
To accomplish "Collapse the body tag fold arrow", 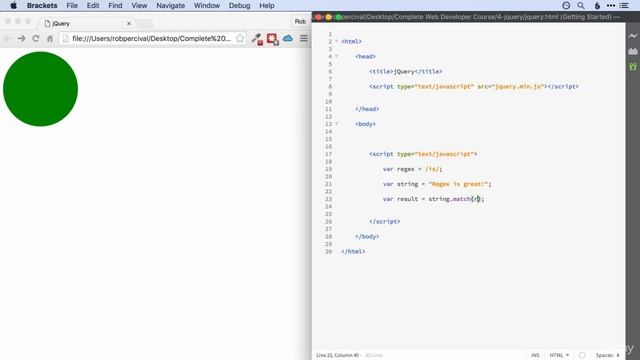I will [x=336, y=124].
